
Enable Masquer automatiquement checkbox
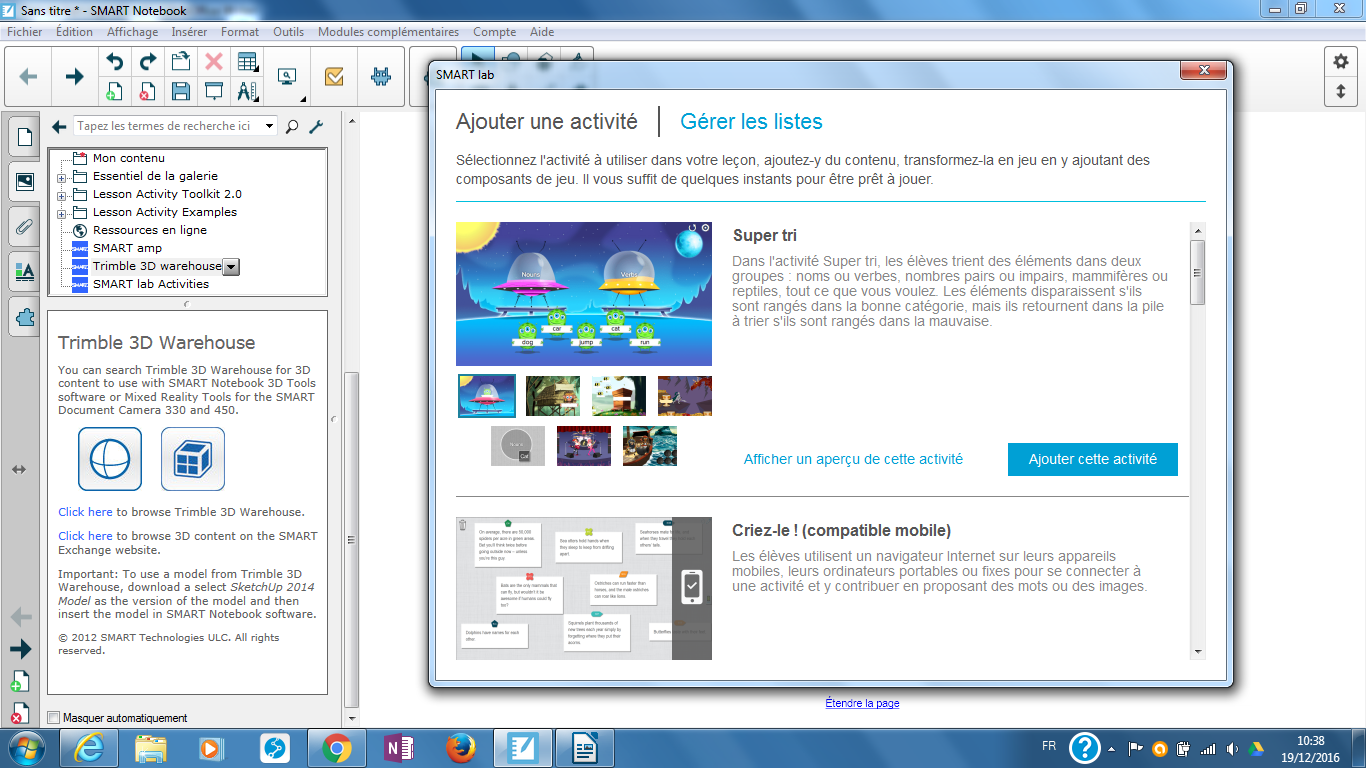pos(54,718)
